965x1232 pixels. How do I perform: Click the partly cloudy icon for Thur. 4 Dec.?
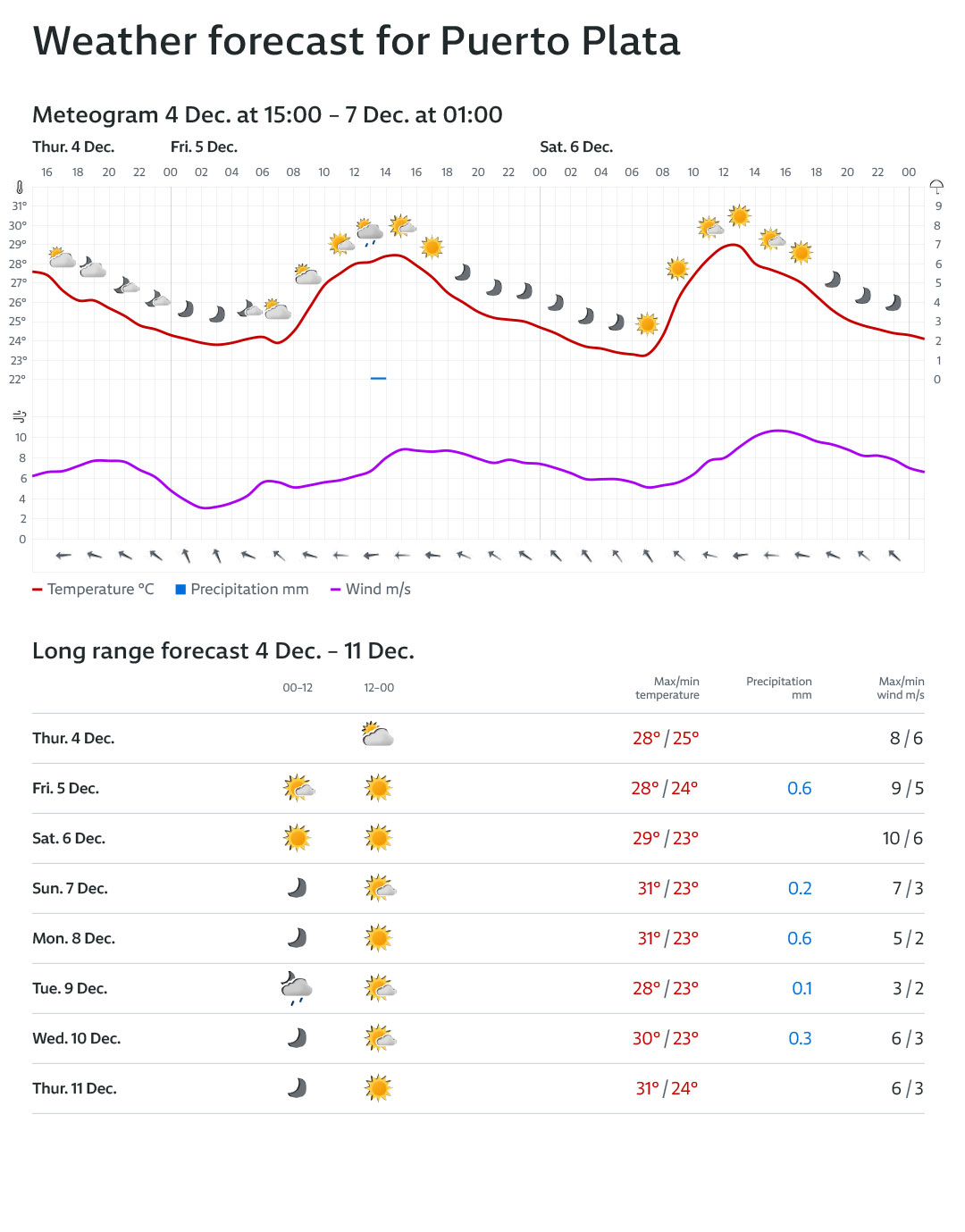pos(378,735)
